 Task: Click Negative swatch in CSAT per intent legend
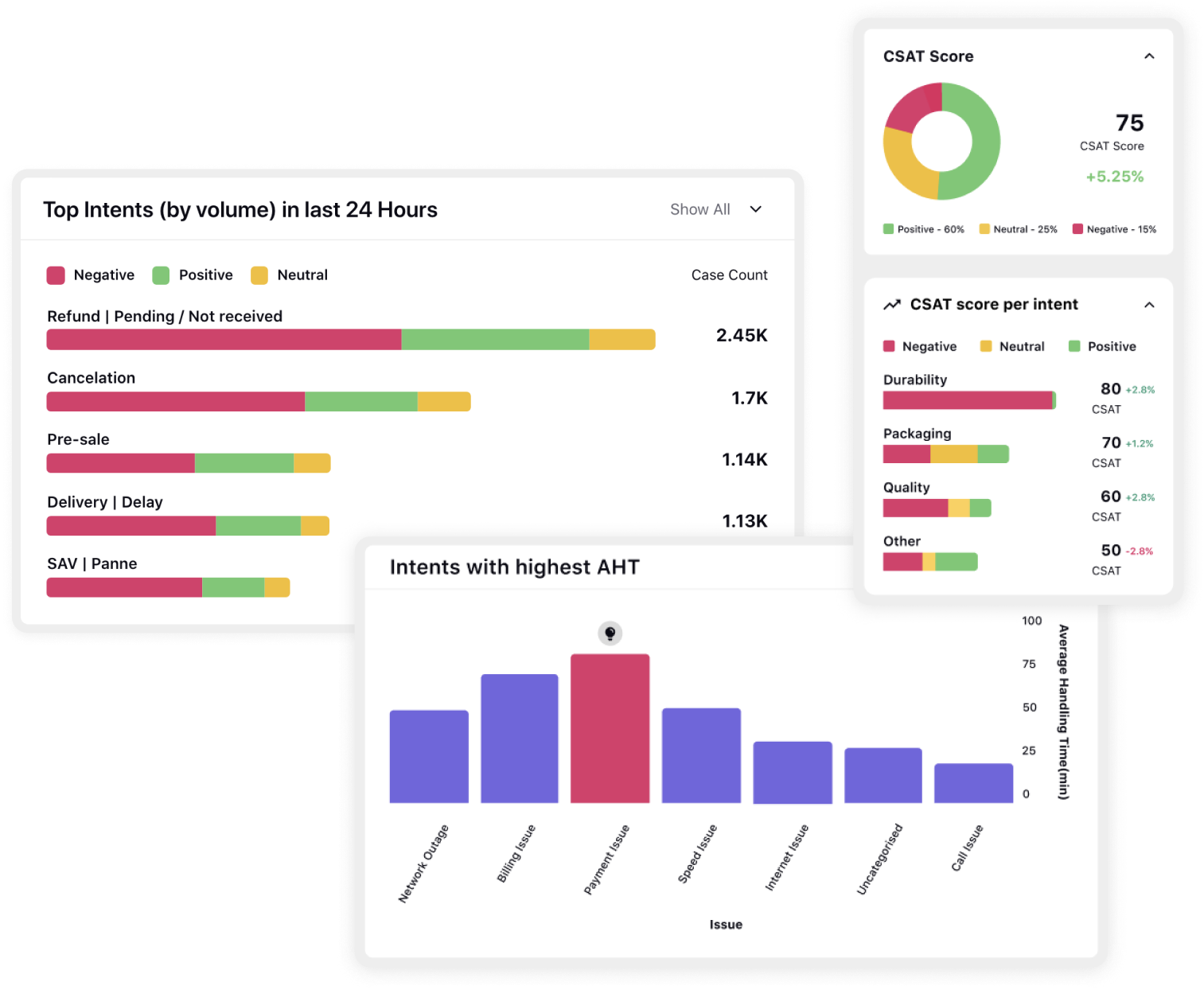(x=889, y=346)
